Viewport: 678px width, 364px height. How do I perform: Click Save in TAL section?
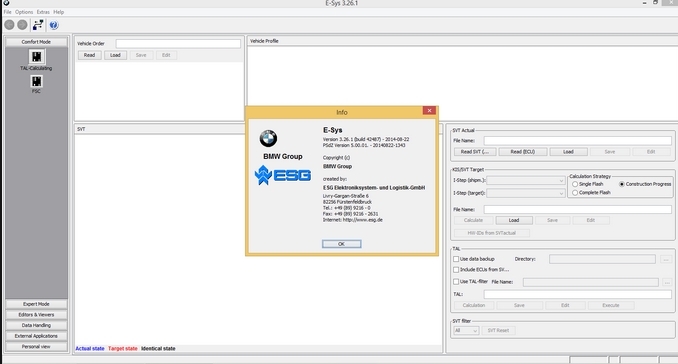click(519, 305)
